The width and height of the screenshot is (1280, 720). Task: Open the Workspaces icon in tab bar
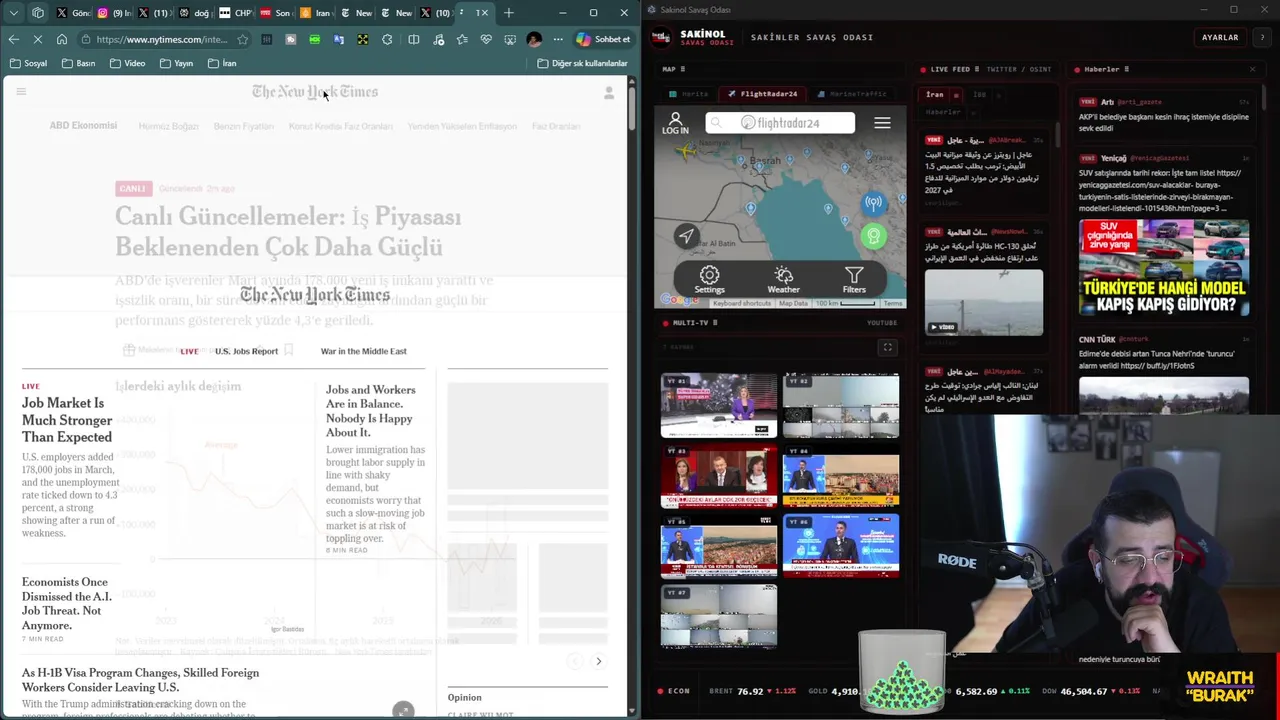[x=38, y=13]
